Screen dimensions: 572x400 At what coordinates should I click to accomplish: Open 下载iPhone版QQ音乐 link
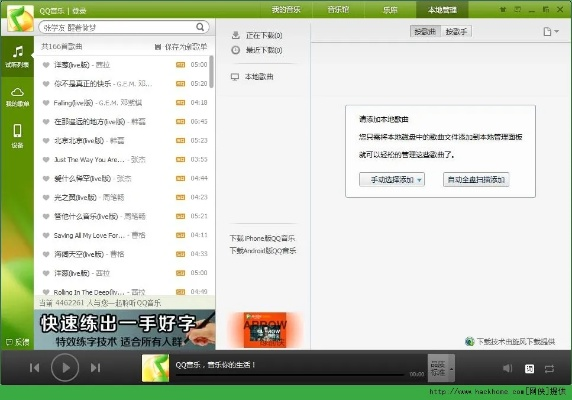[x=262, y=238]
